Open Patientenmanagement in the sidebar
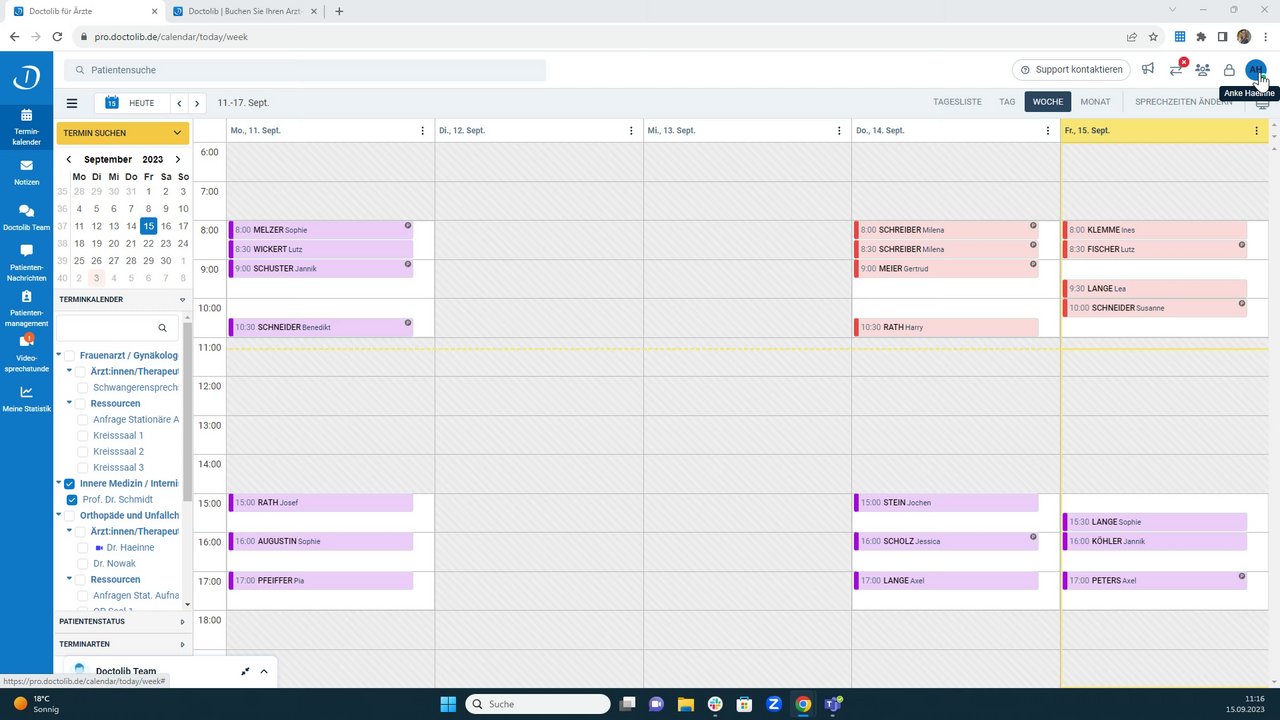Image resolution: width=1280 pixels, height=720 pixels. tap(26, 308)
